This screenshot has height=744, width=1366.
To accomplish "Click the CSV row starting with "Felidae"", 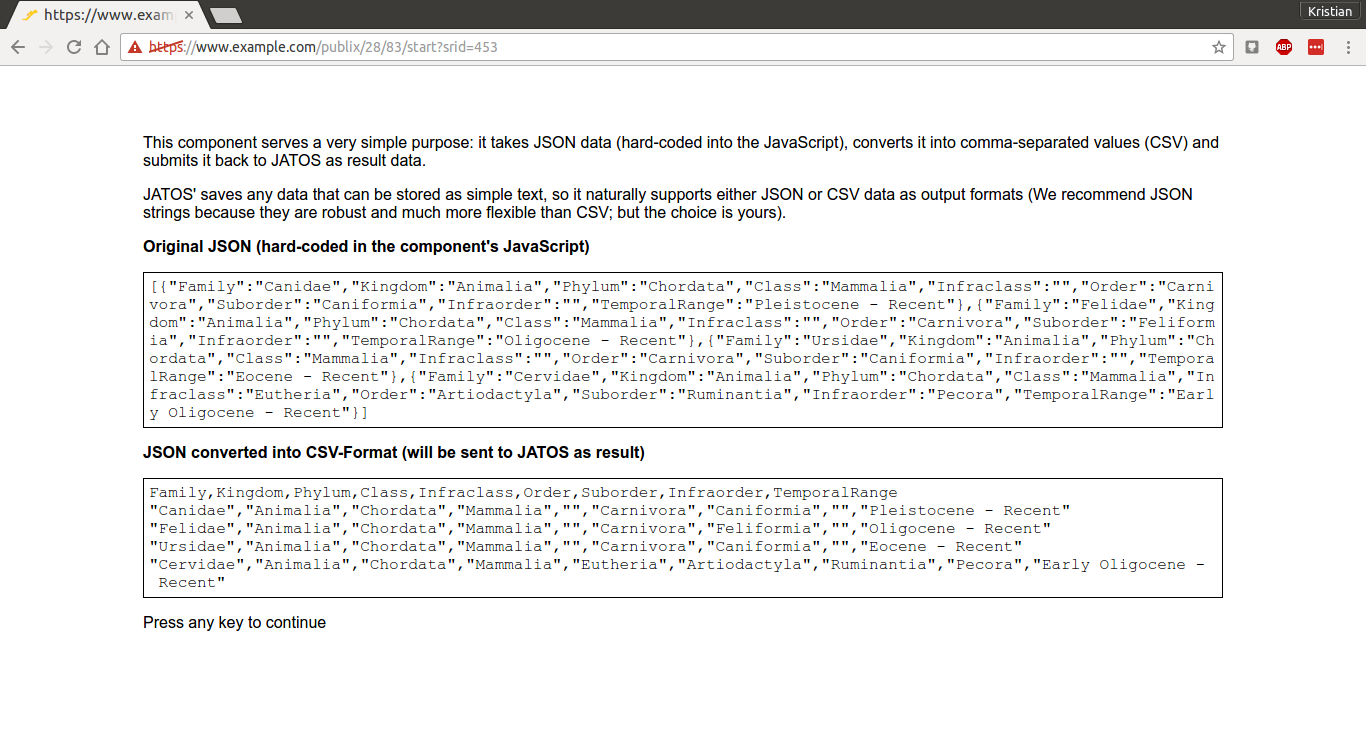I will coord(600,528).
